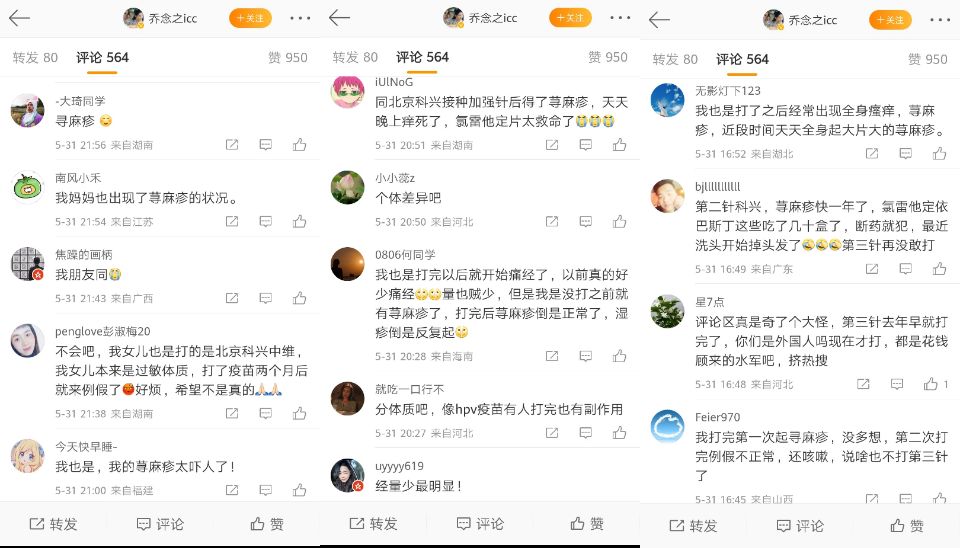This screenshot has height=548, width=960.
Task: Follow 乔念之icc in the left panel
Action: point(250,18)
